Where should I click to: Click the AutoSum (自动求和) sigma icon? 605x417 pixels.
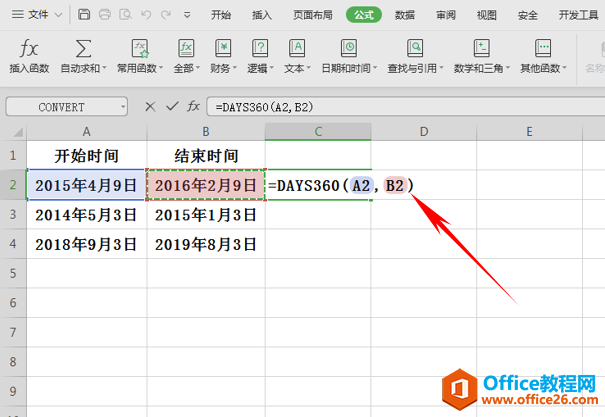click(84, 48)
